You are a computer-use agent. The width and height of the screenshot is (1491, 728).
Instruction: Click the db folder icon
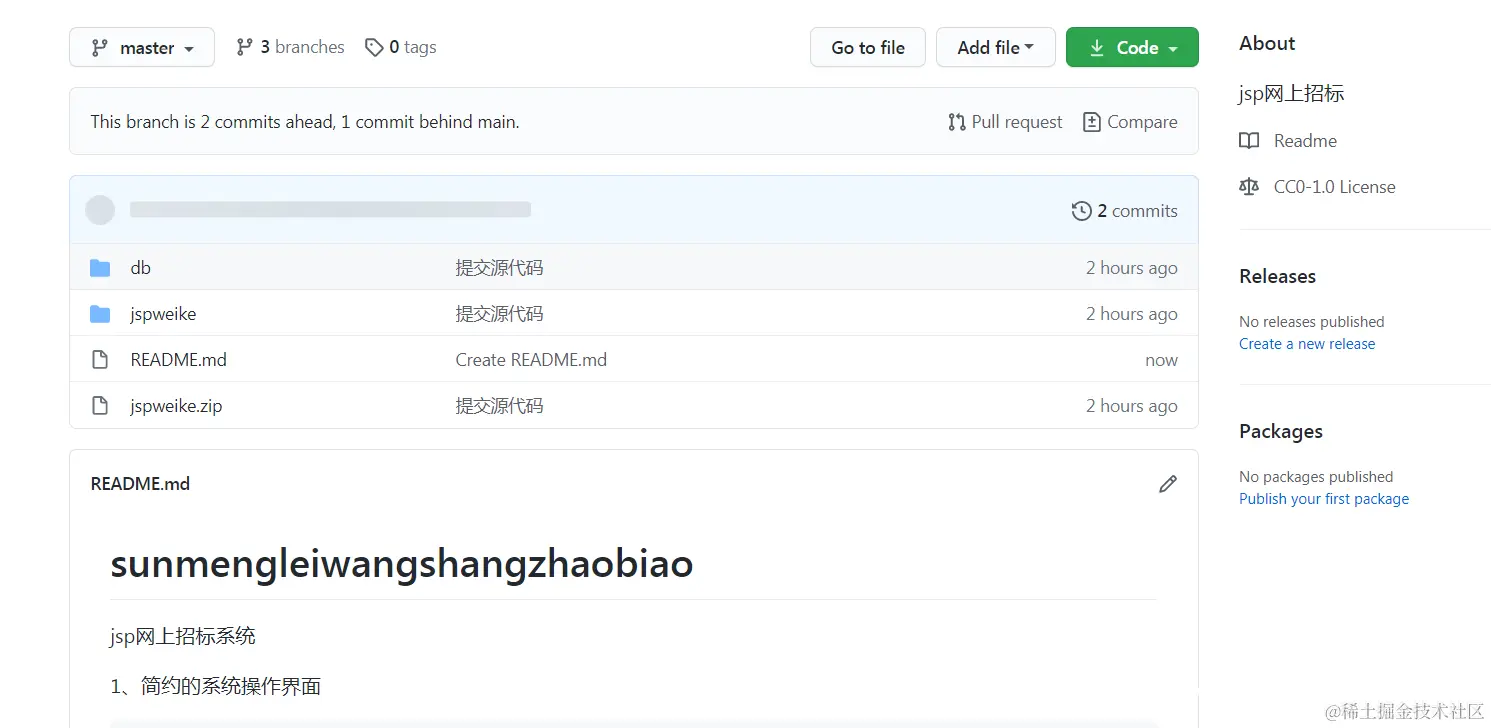coord(100,268)
